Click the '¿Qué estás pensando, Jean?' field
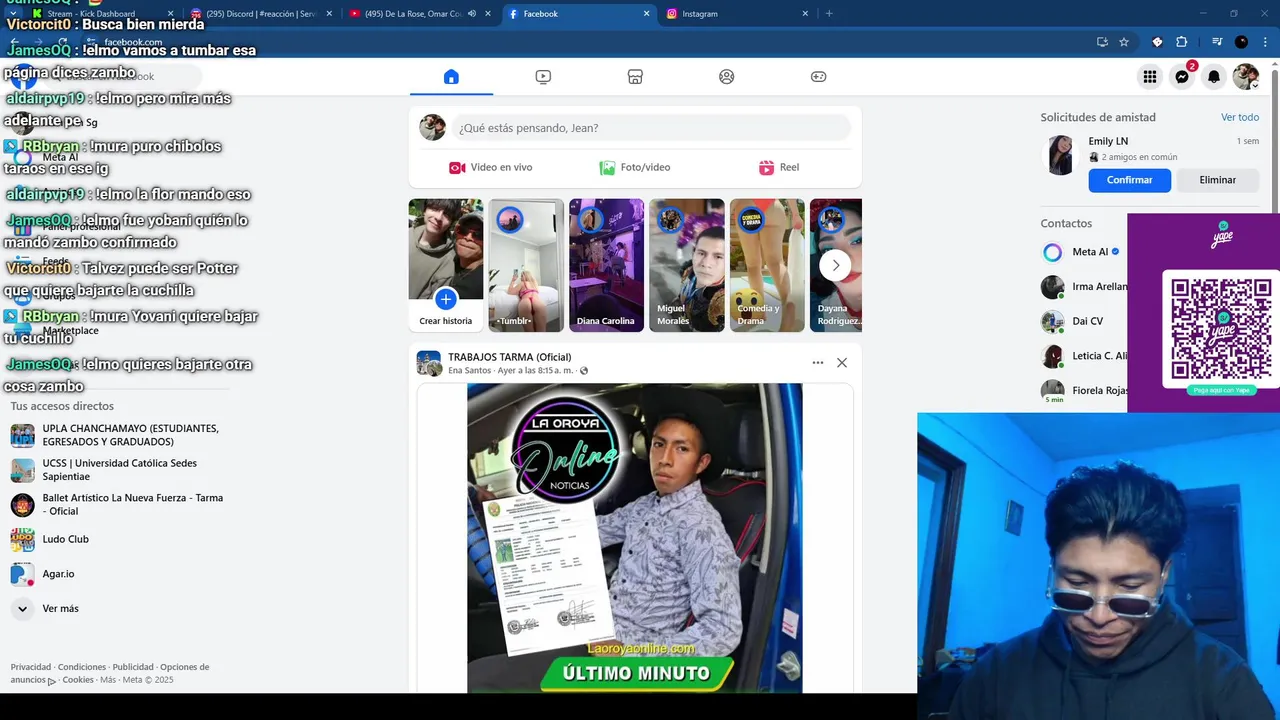The height and width of the screenshot is (720, 1280). (651, 128)
